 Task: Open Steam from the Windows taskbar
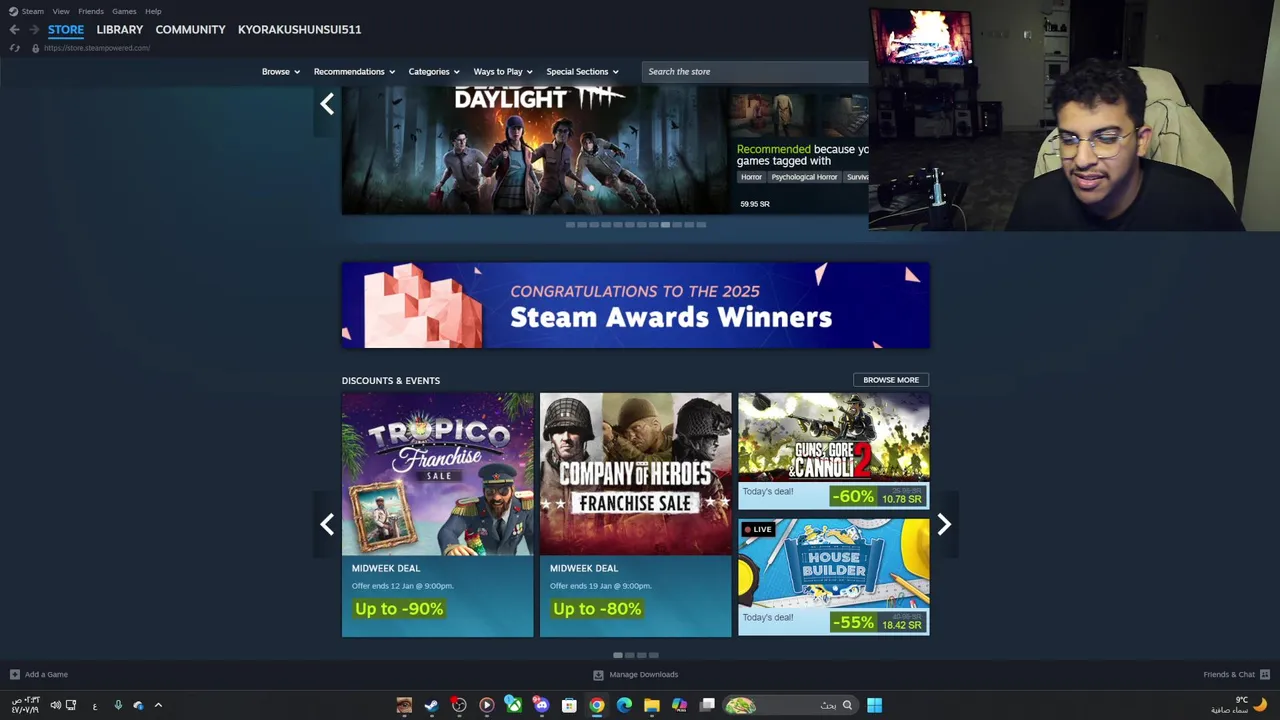(x=431, y=705)
